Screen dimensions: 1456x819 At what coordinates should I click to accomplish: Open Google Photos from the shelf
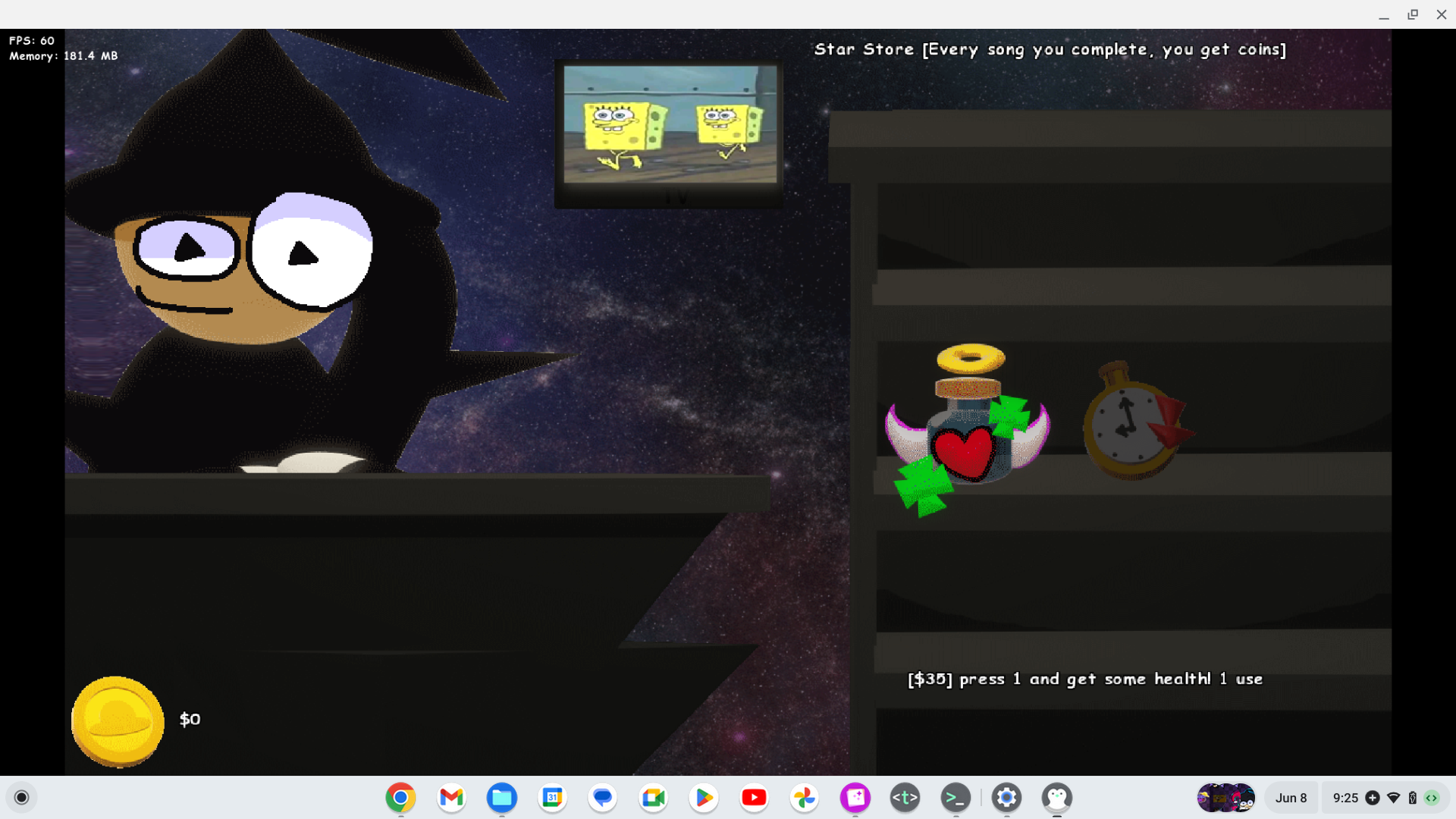pos(805,798)
